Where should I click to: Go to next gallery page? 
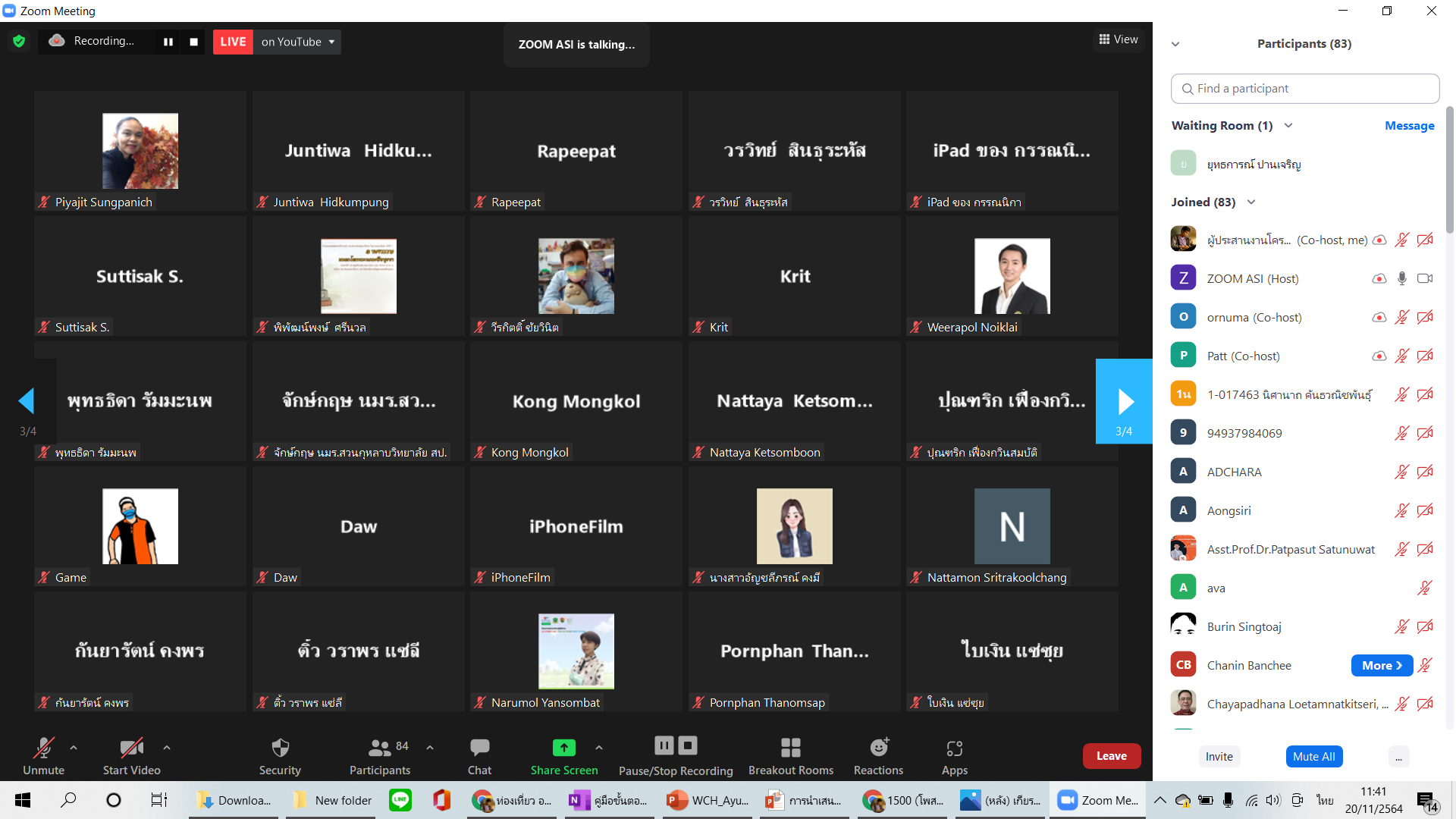coord(1125,401)
